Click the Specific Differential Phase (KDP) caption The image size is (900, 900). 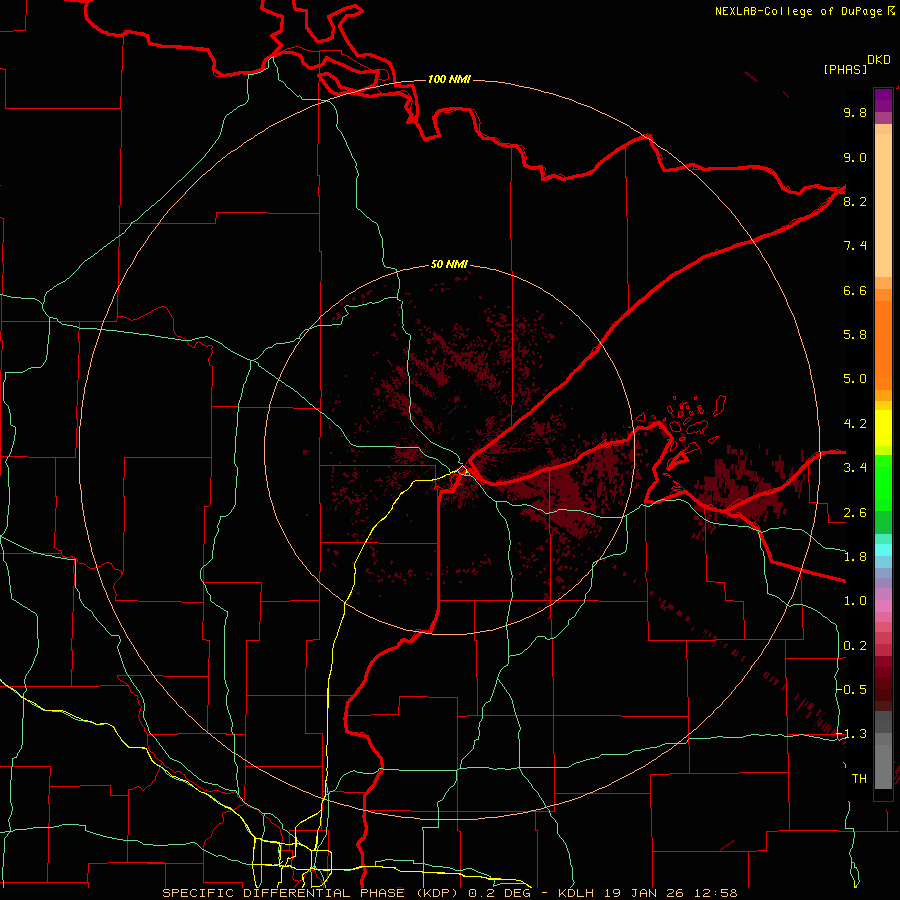[x=313, y=893]
